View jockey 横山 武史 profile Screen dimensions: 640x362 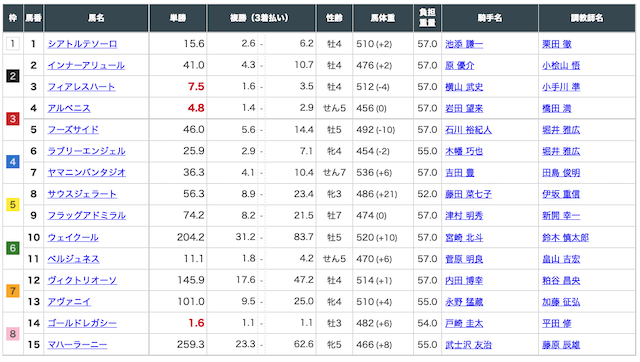click(x=464, y=87)
